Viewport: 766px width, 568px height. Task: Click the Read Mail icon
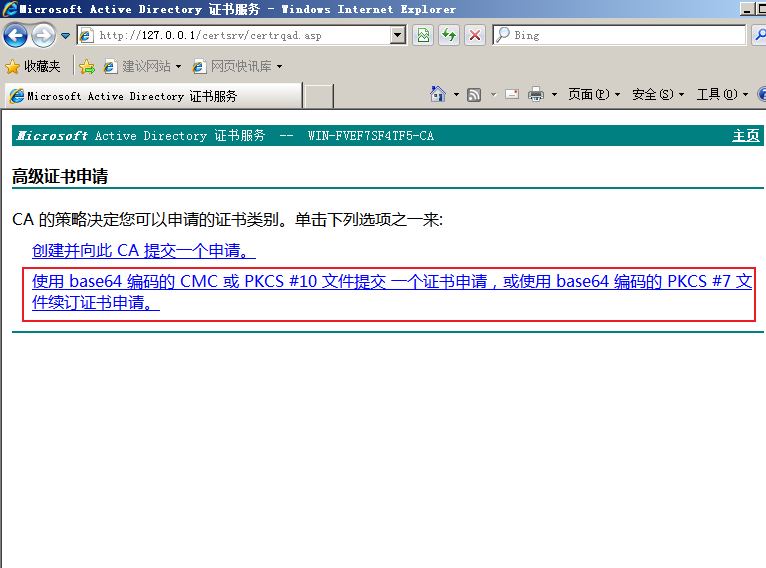click(512, 94)
